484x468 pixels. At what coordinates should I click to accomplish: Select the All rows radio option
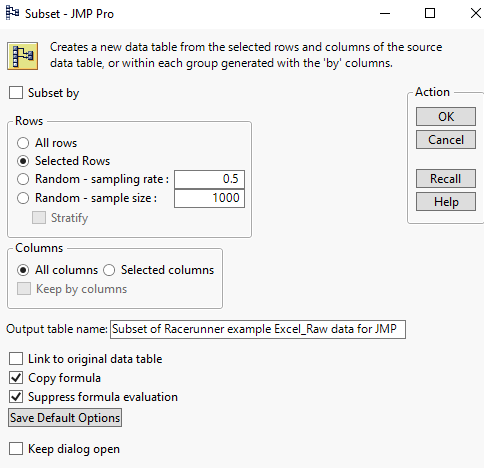pos(23,143)
